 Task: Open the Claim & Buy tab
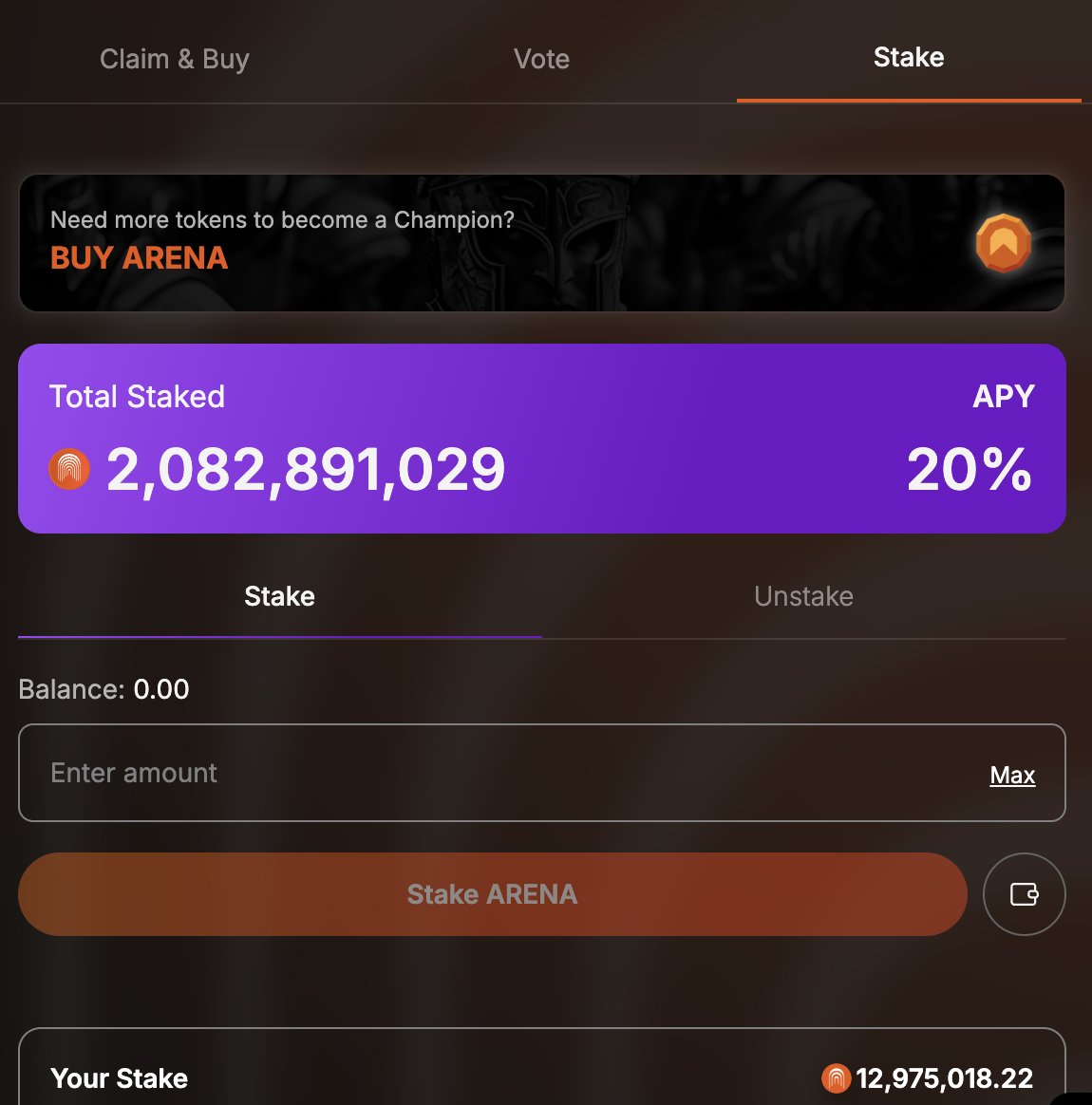tap(175, 59)
